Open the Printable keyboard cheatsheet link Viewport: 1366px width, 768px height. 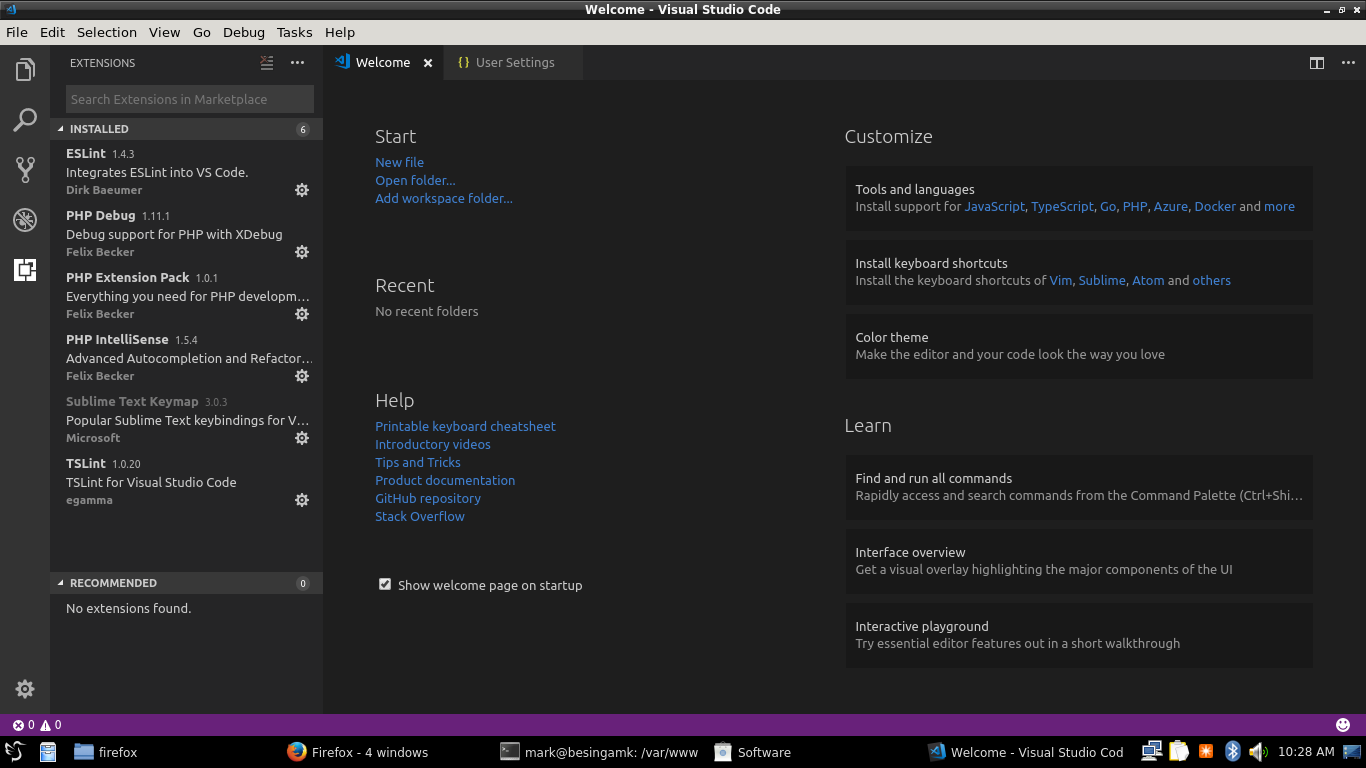coord(465,426)
